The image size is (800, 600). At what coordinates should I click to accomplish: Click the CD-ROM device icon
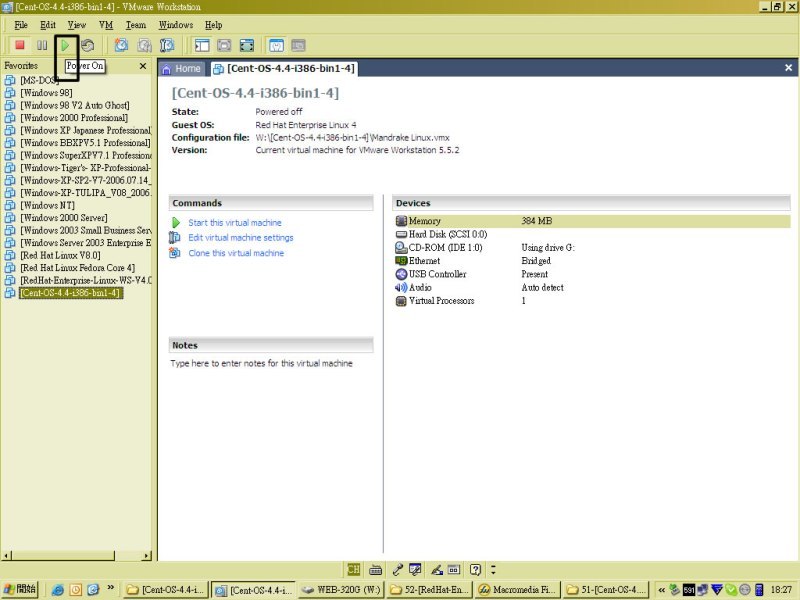[402, 247]
